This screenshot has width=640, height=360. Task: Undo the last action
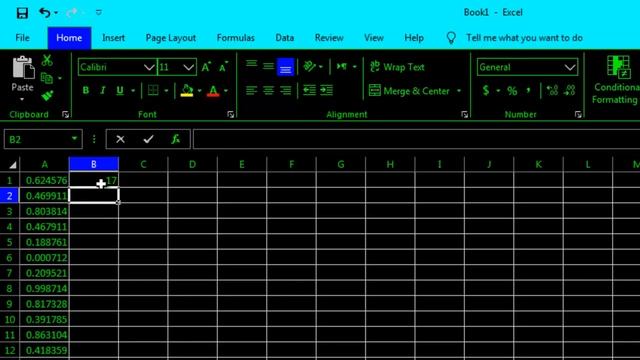44,13
